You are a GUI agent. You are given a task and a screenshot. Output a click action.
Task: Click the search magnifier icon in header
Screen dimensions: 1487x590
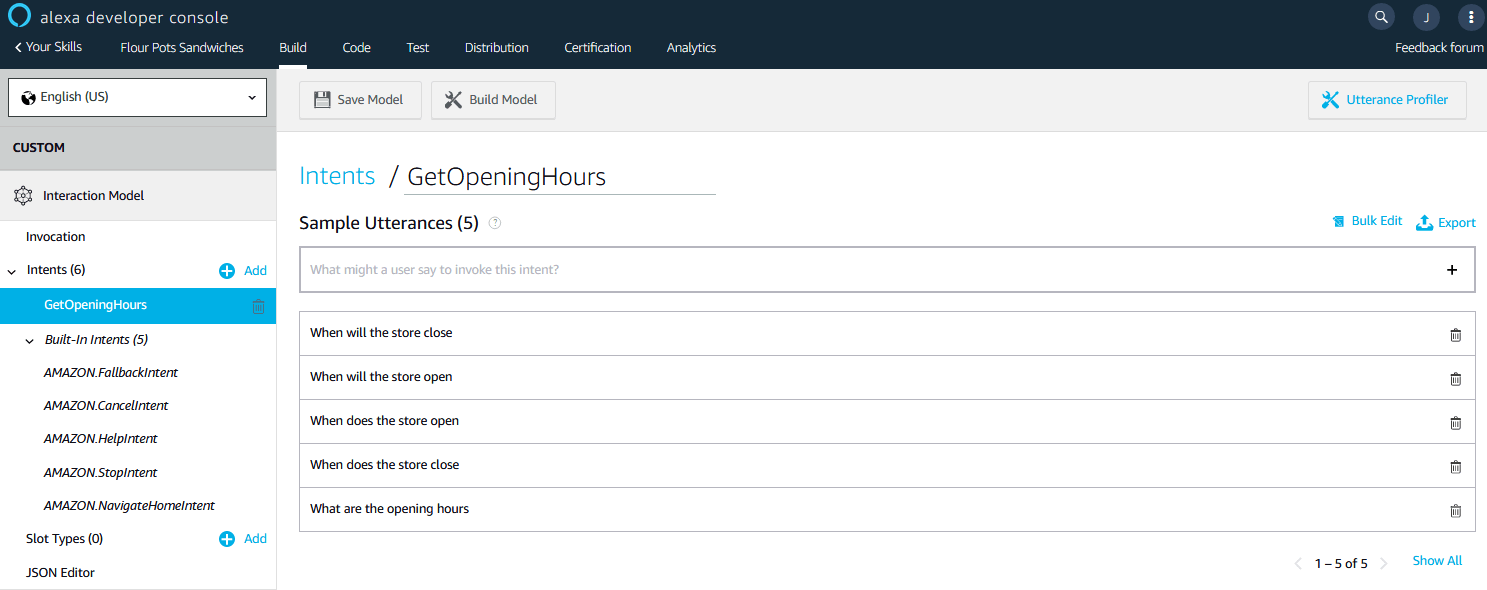click(1381, 17)
